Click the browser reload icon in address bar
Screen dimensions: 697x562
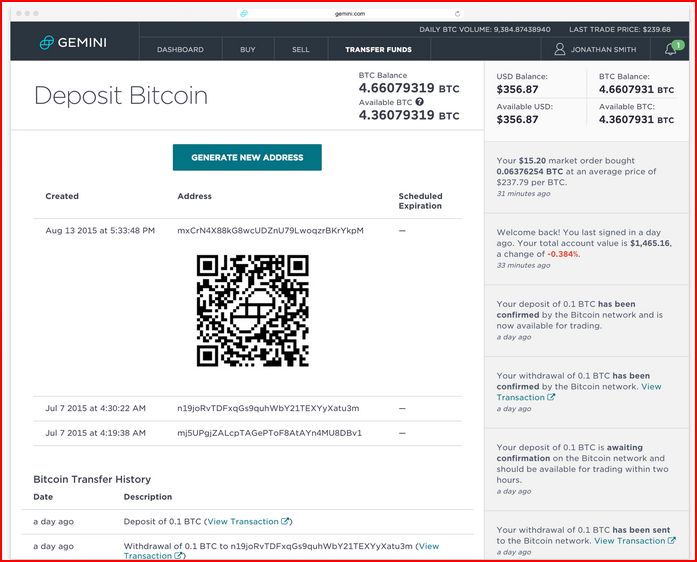tap(457, 13)
